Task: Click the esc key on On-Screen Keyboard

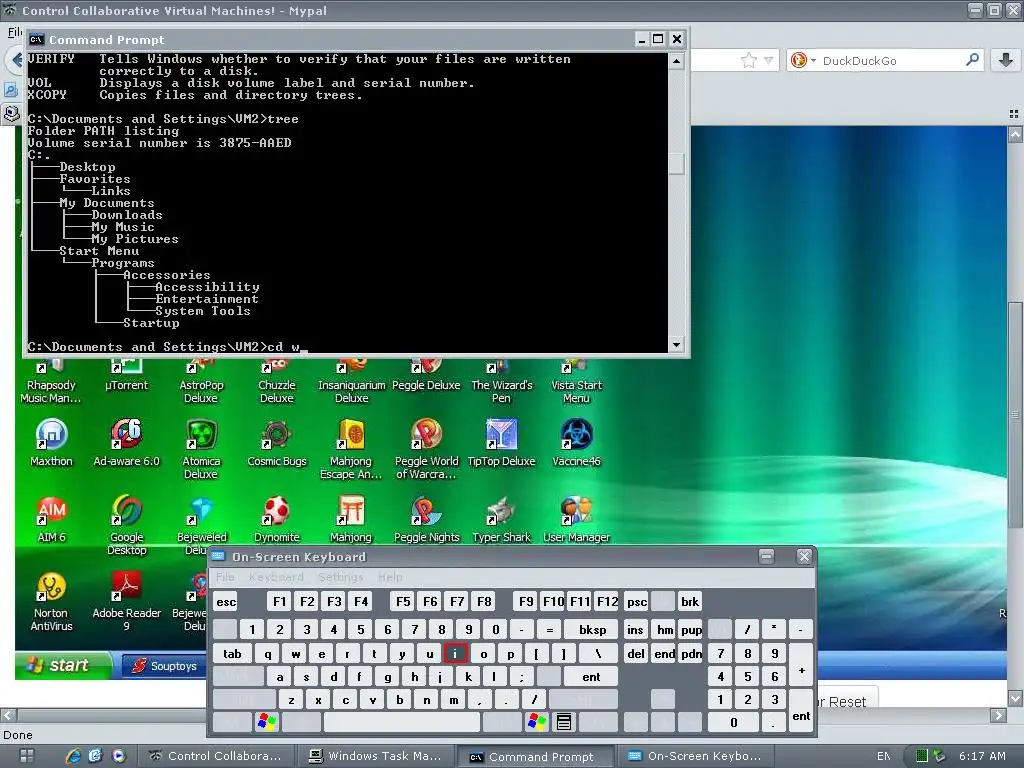Action: [226, 602]
